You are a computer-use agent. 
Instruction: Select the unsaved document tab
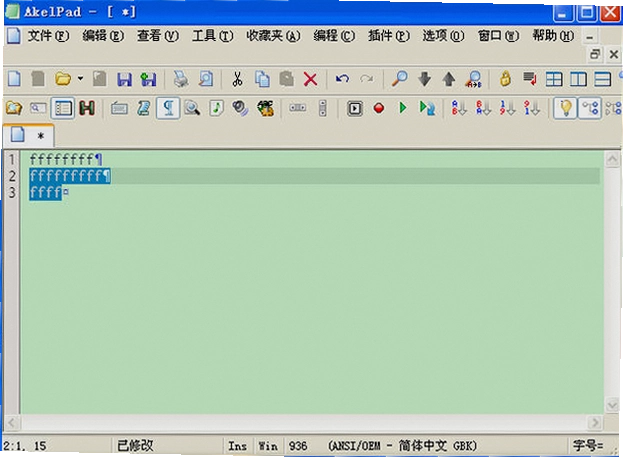pos(29,136)
